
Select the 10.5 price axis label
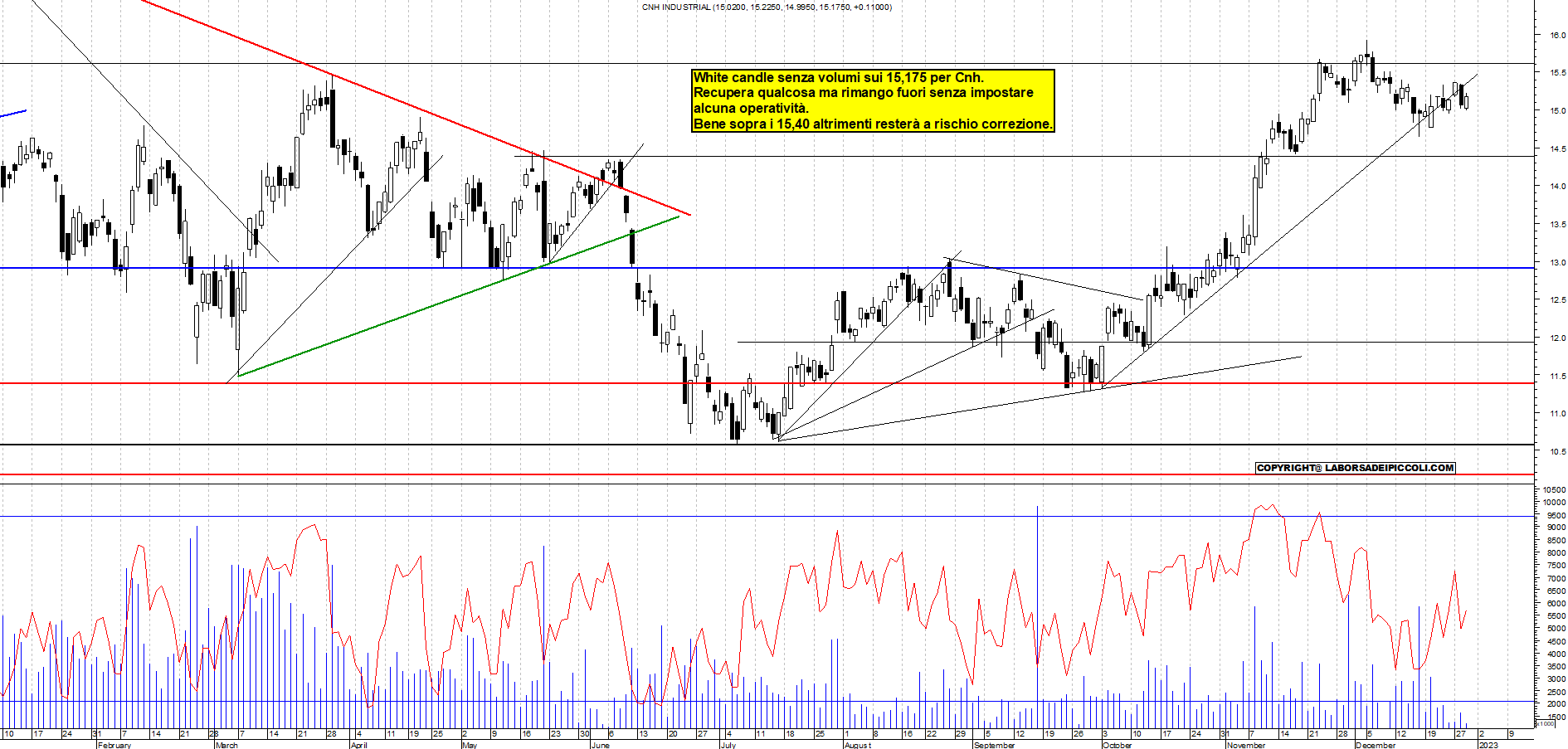1557,451
